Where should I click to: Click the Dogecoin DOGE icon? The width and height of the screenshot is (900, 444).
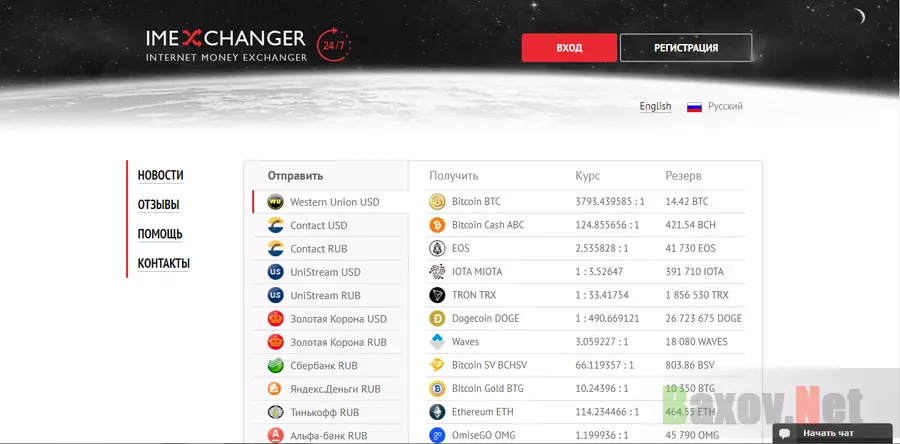(437, 318)
